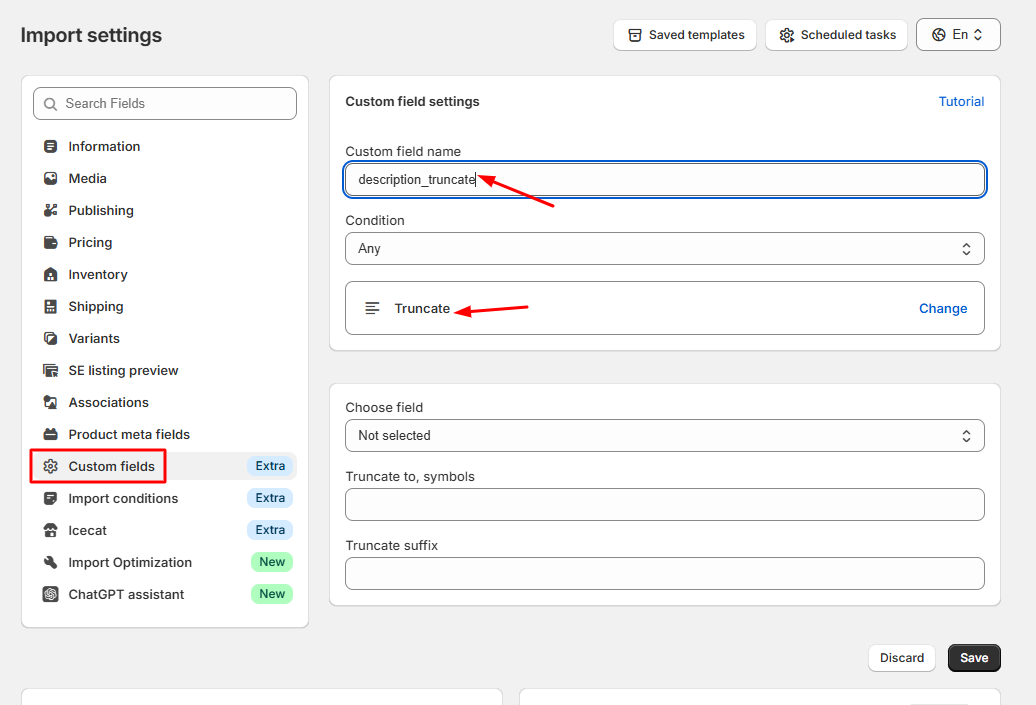The height and width of the screenshot is (705, 1036).
Task: Focus the Search Fields box
Action: pos(165,104)
